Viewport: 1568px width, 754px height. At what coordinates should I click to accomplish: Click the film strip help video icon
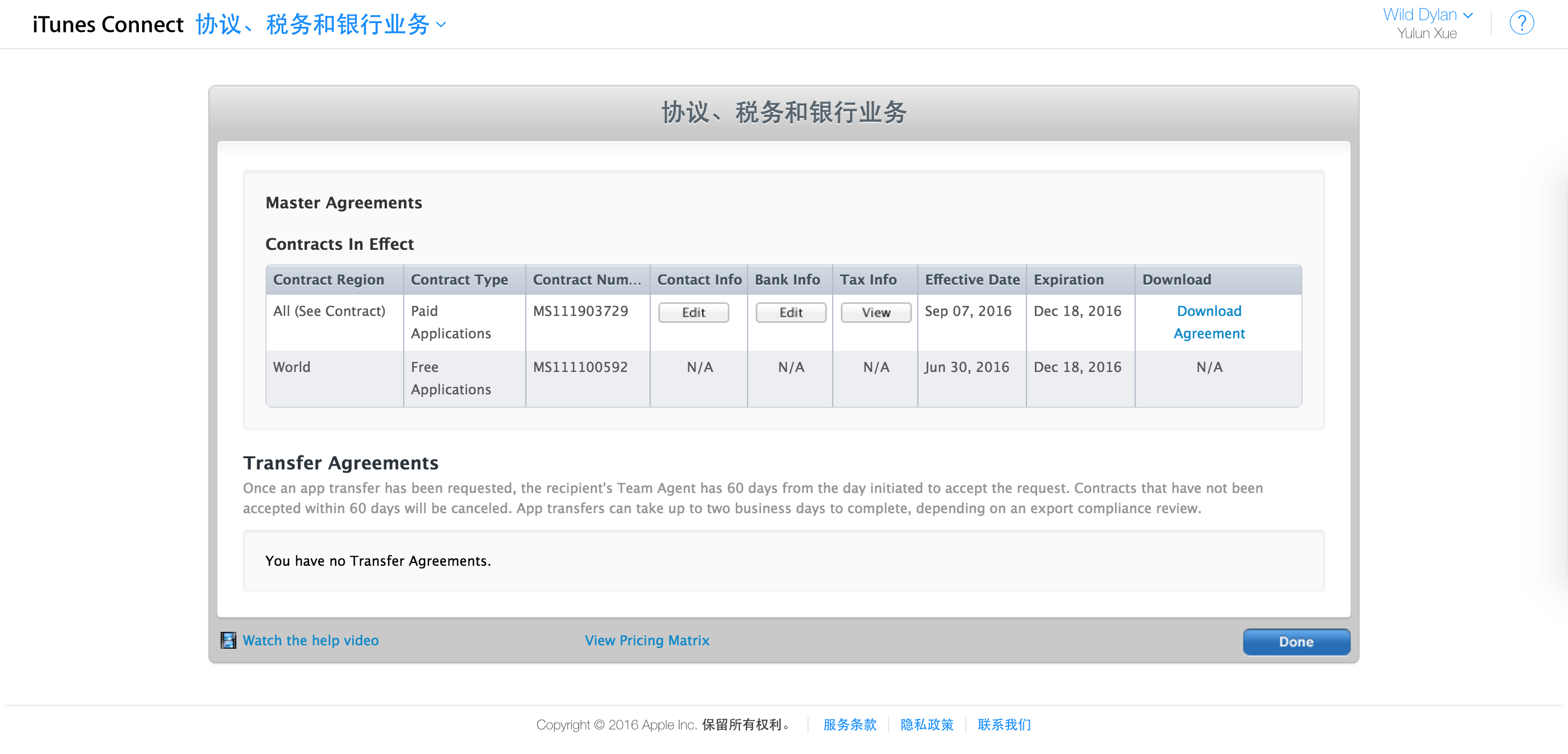pyautogui.click(x=228, y=640)
